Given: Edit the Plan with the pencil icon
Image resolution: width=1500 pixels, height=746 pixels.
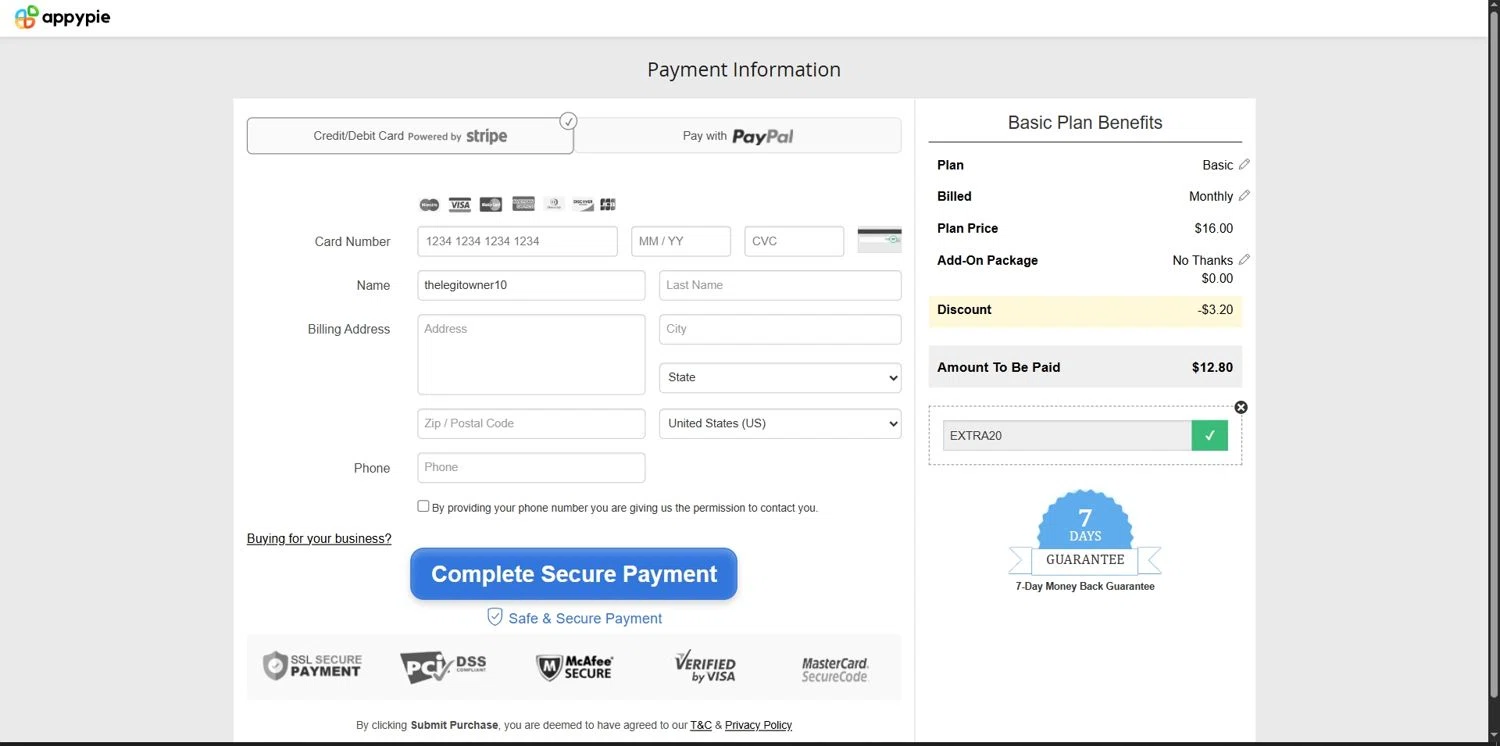Looking at the screenshot, I should click(x=1244, y=164).
